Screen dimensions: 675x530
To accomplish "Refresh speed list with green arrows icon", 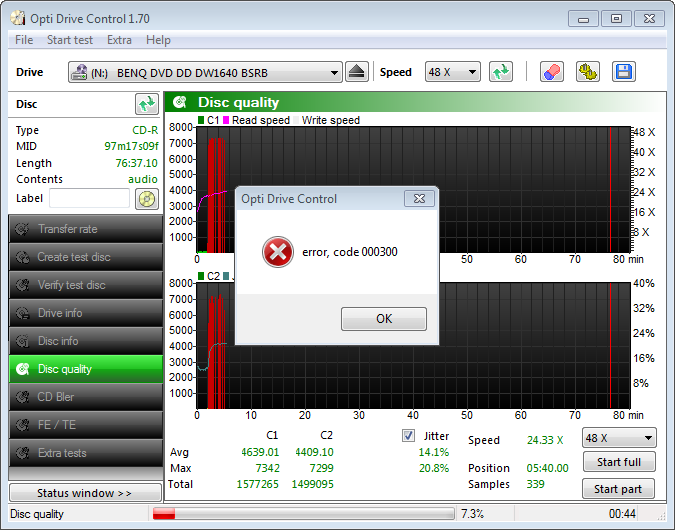I will coord(501,72).
